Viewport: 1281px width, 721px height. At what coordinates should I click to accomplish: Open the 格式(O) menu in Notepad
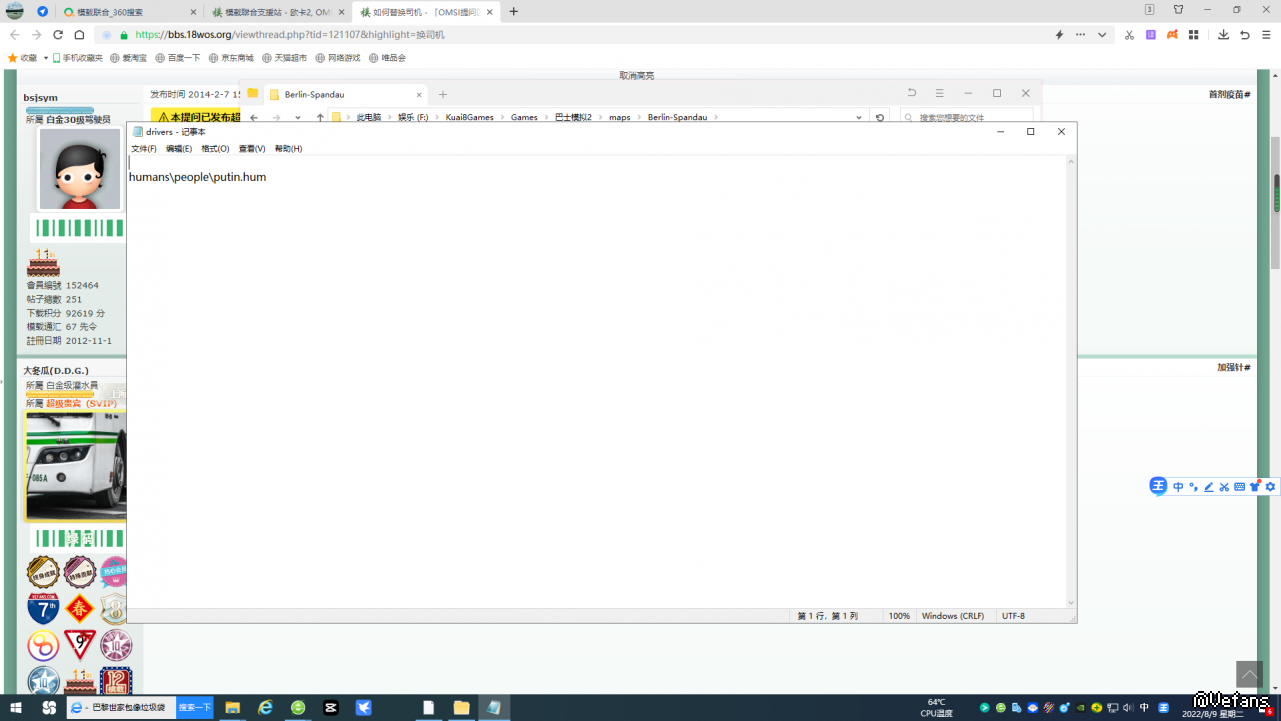pos(215,149)
